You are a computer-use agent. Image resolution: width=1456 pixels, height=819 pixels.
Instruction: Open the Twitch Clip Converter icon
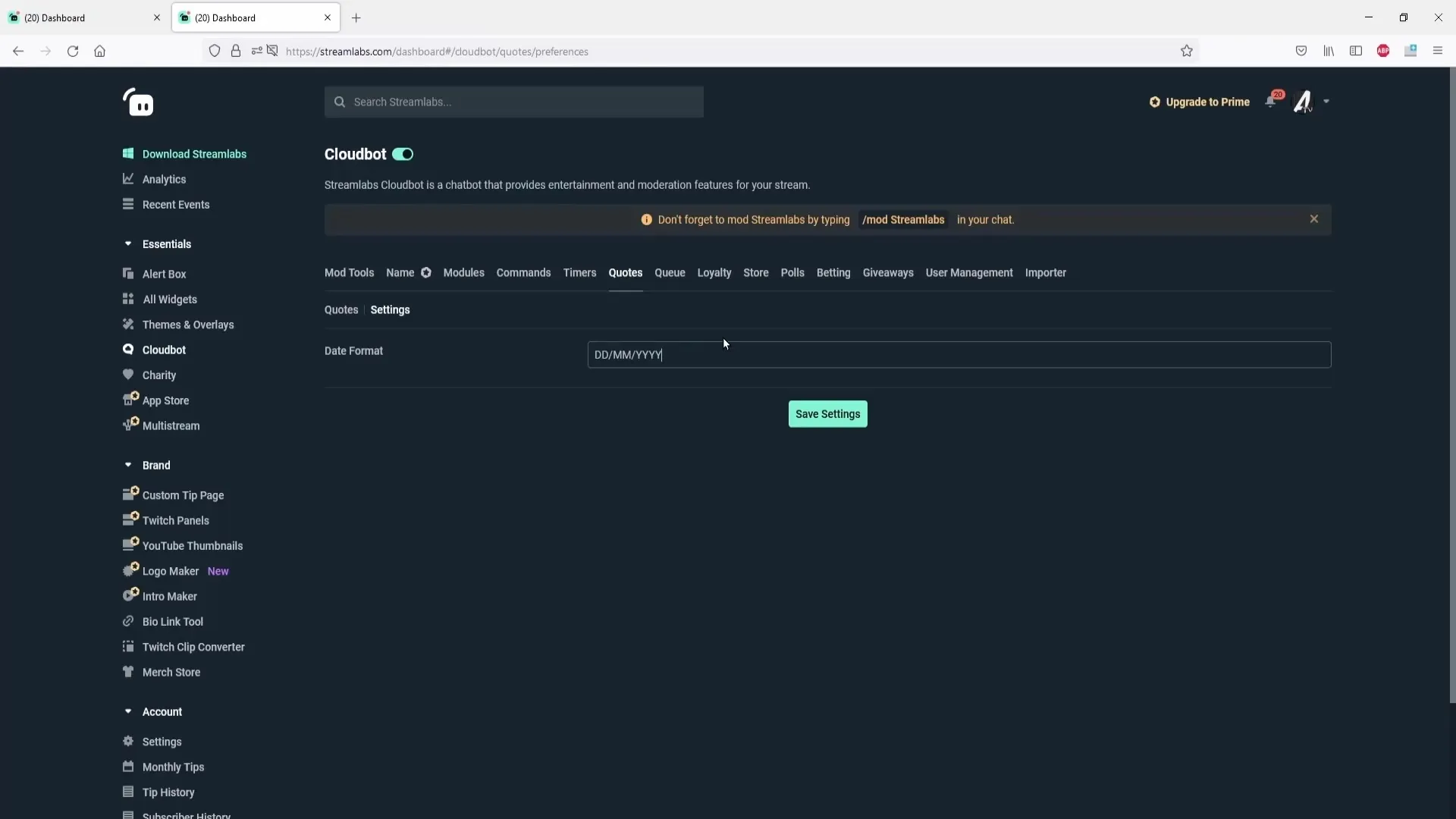[x=128, y=646]
